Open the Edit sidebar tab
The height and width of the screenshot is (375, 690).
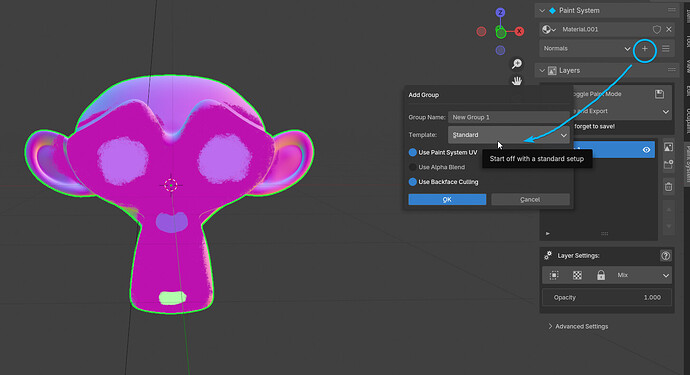(687, 90)
